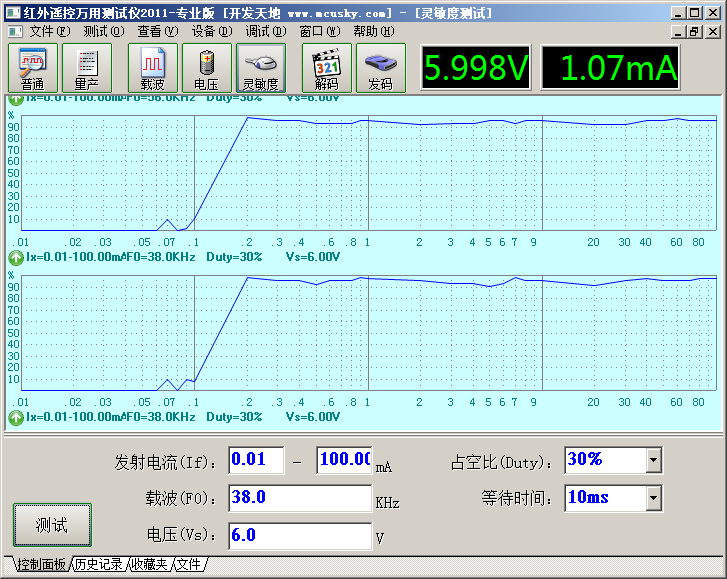The width and height of the screenshot is (727, 579).
Task: Click the app icon in the menu bar
Action: tap(14, 31)
